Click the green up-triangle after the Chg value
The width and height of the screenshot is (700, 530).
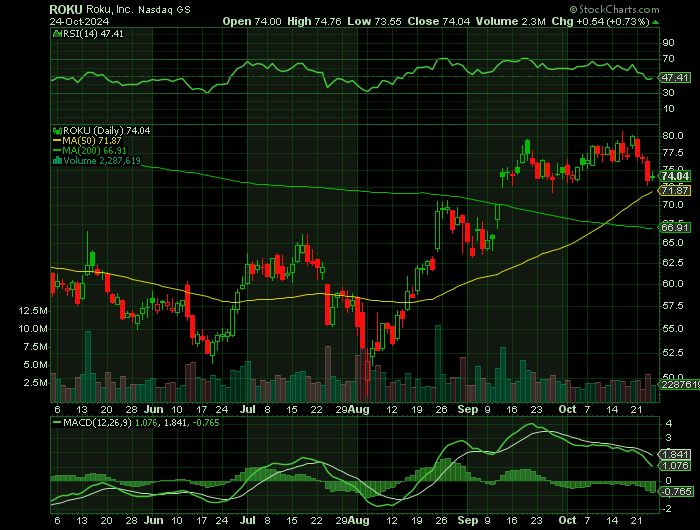[x=655, y=22]
